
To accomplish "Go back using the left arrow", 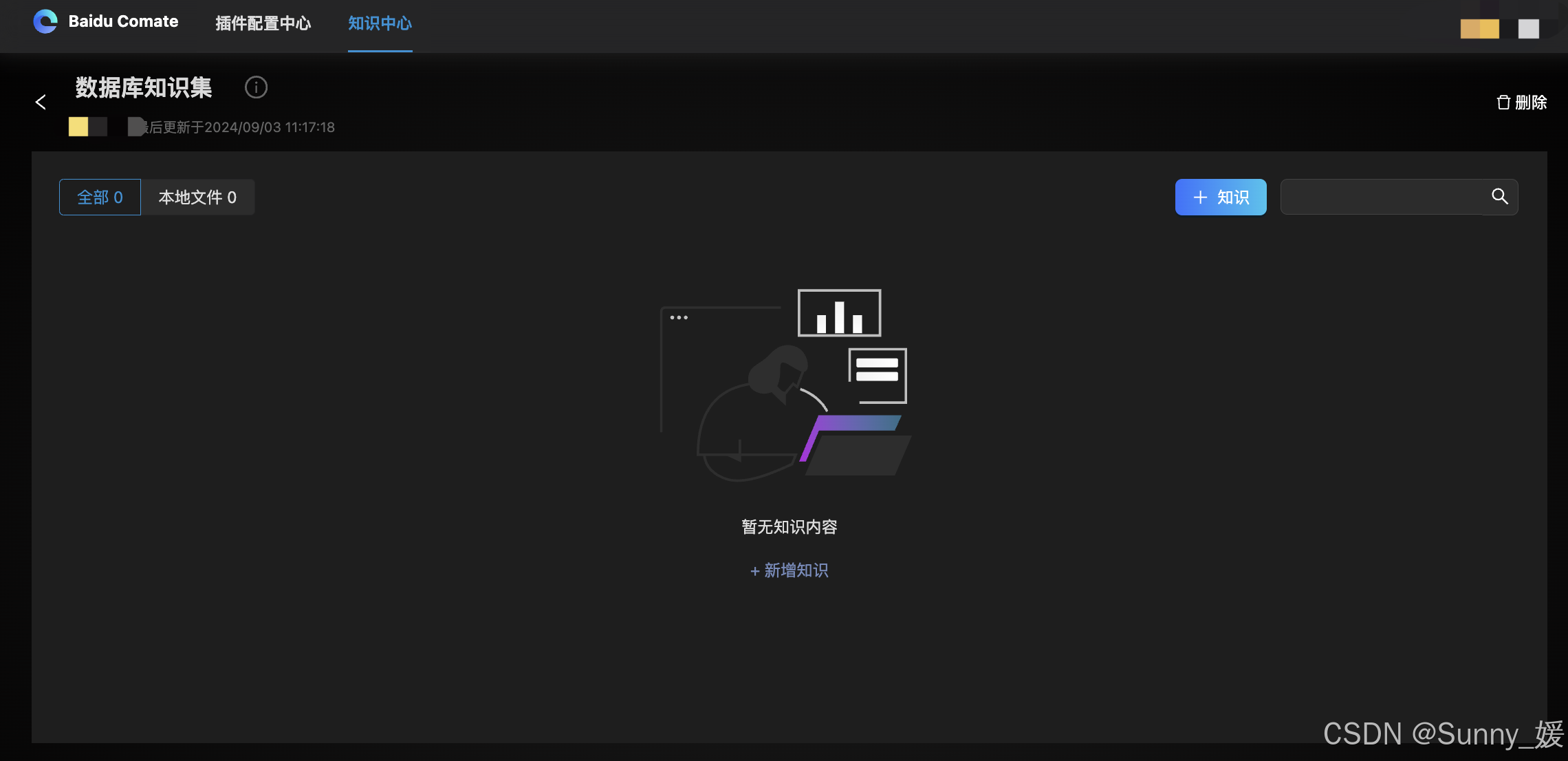I will (41, 103).
